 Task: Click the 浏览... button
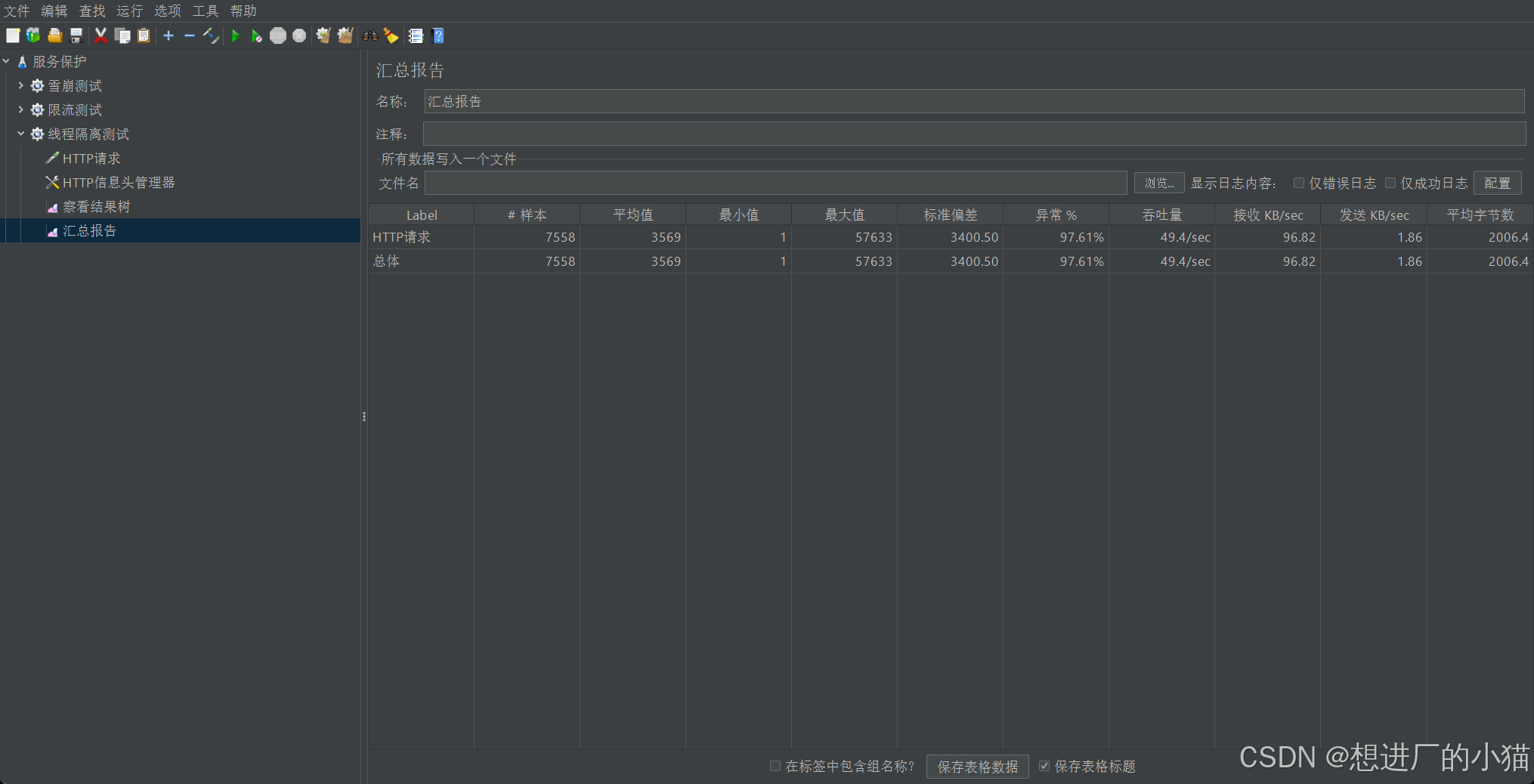tap(1159, 183)
